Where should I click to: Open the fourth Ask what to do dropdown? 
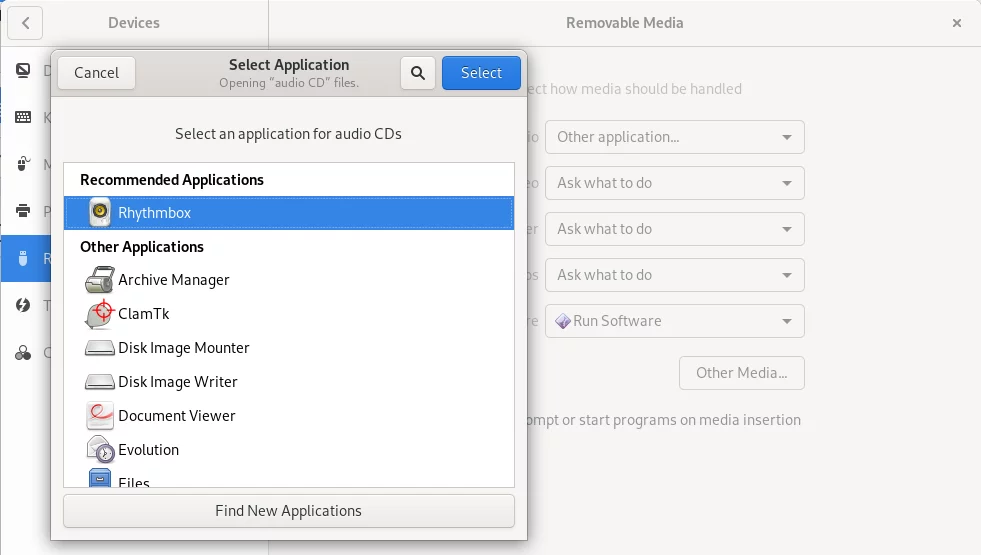point(674,275)
